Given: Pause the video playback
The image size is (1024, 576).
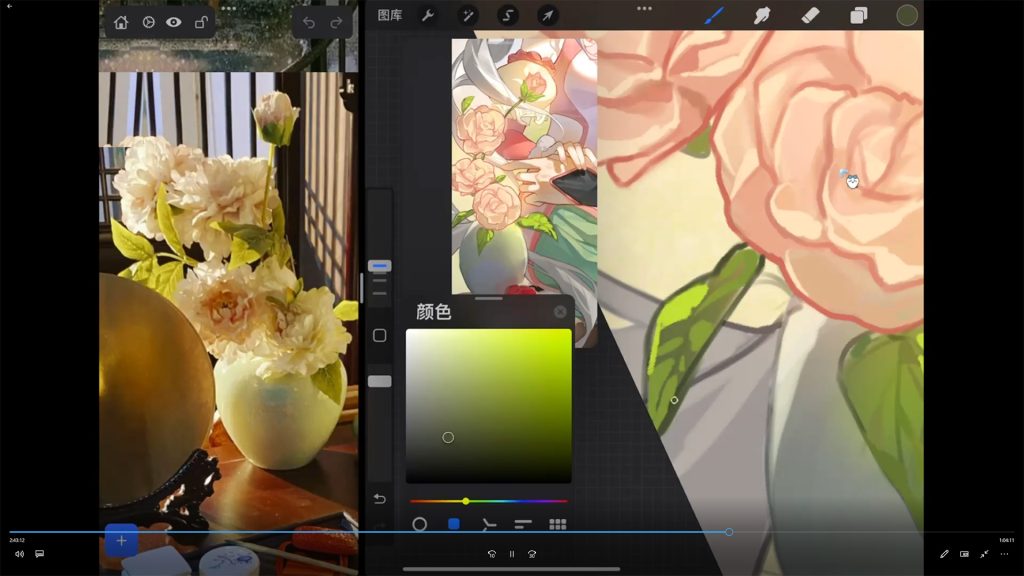Looking at the screenshot, I should pos(512,554).
